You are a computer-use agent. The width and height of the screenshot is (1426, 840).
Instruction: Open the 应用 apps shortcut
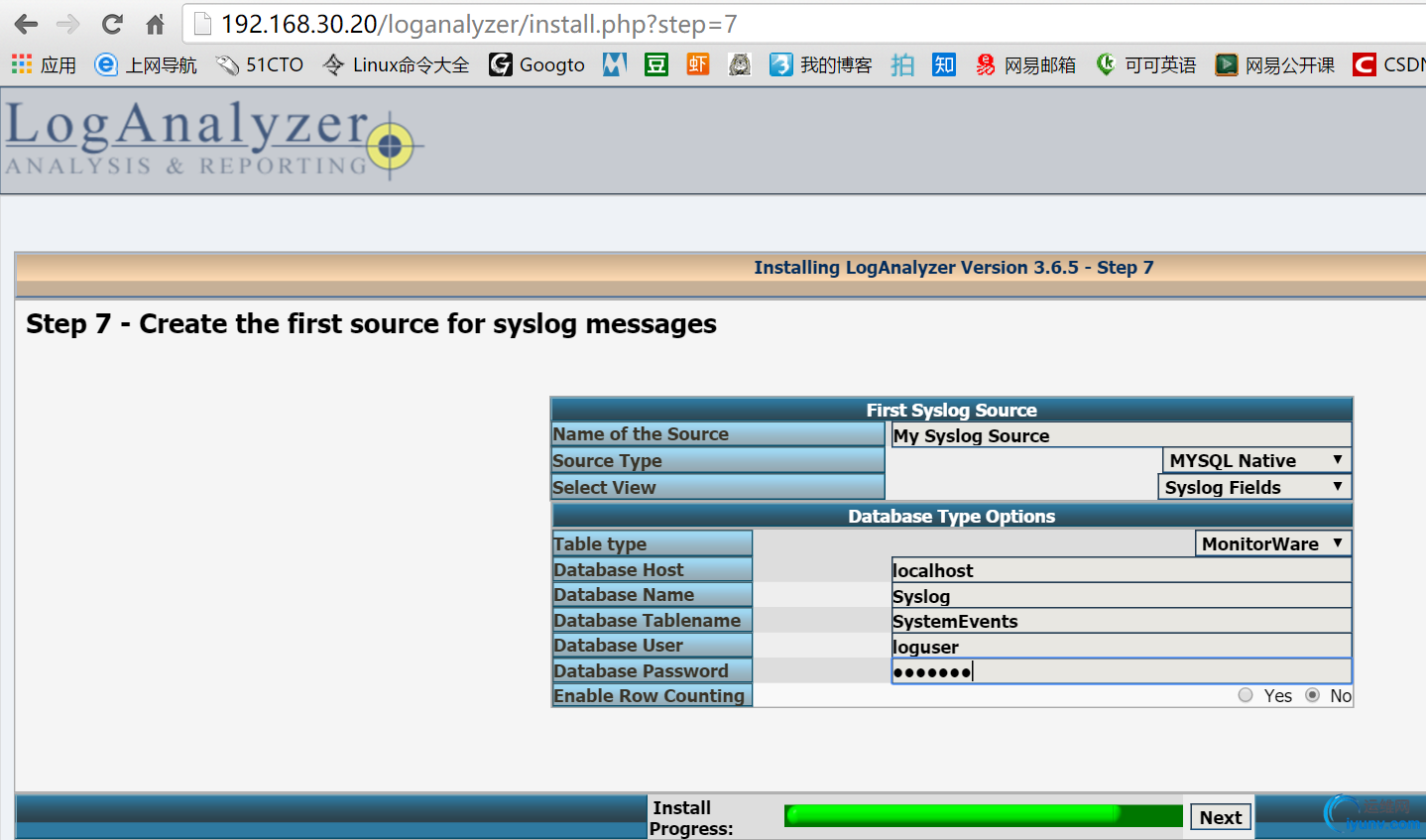point(44,65)
